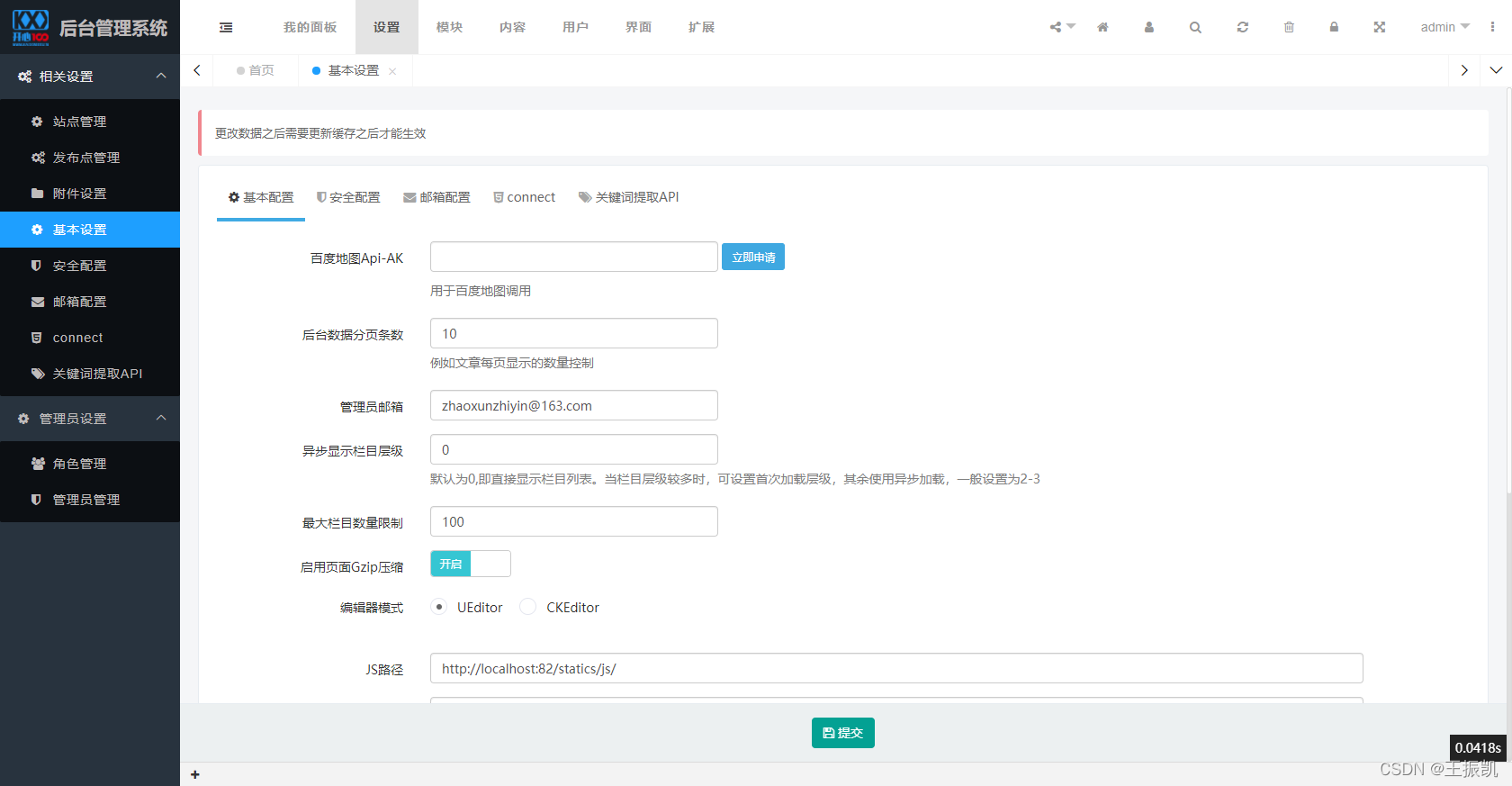Go to site home via house icon
Viewport: 1512px width, 786px height.
click(x=1102, y=27)
